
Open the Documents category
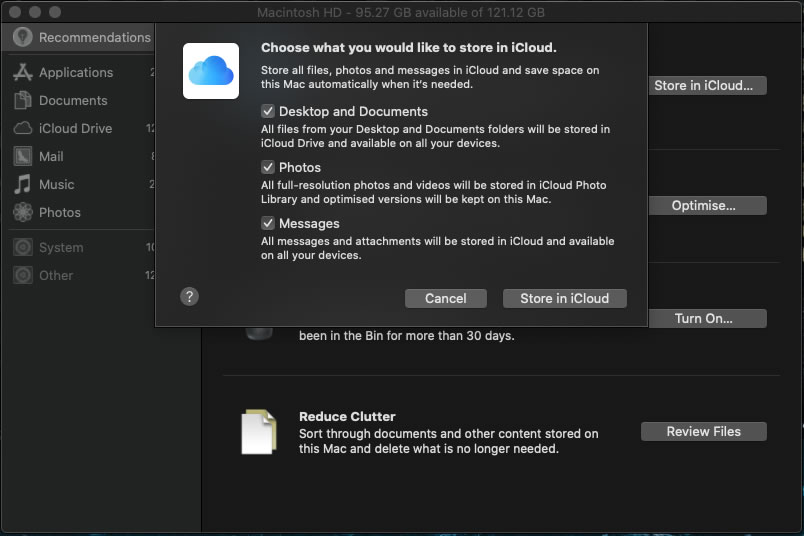[x=78, y=101]
